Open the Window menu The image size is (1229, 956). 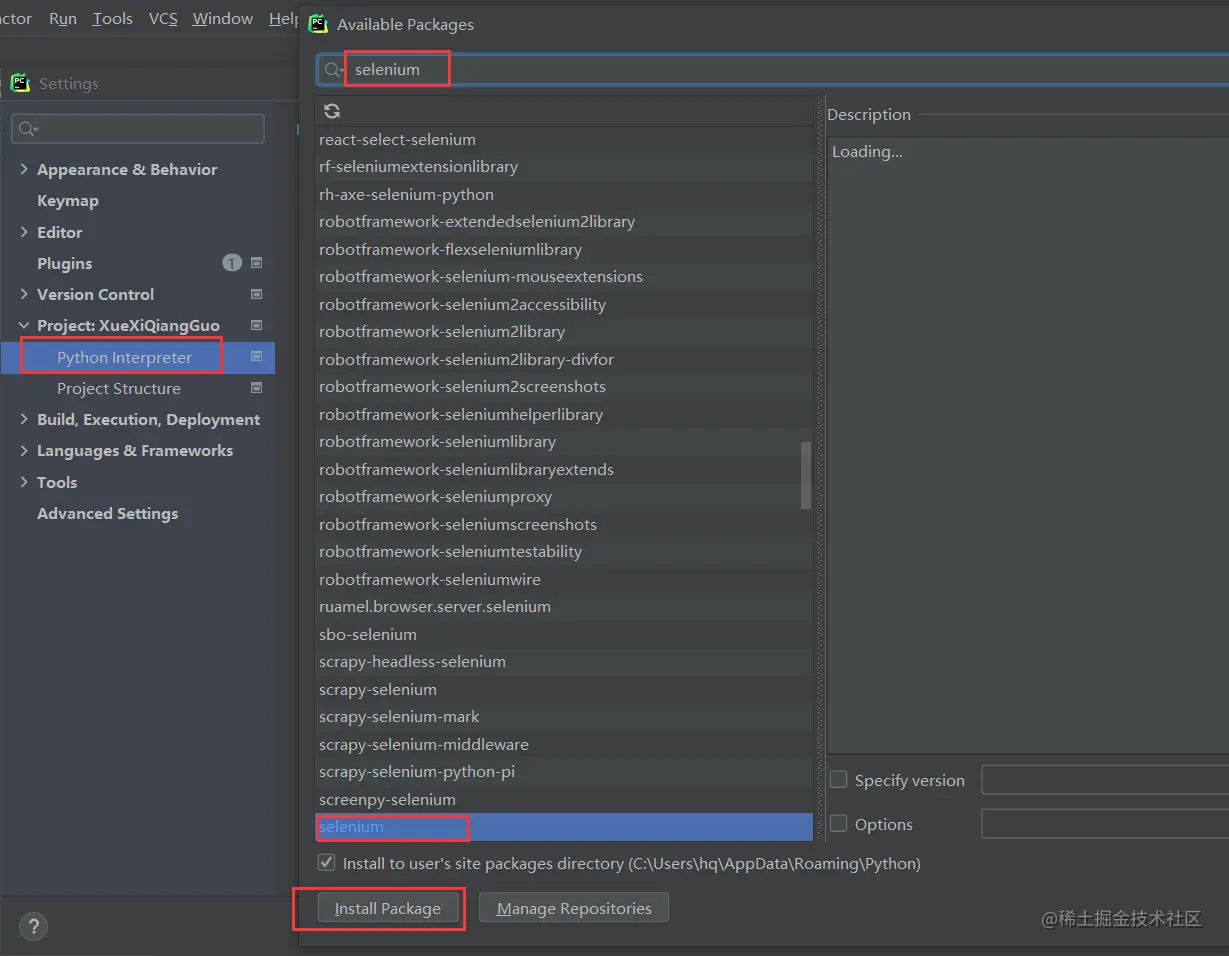click(x=222, y=18)
